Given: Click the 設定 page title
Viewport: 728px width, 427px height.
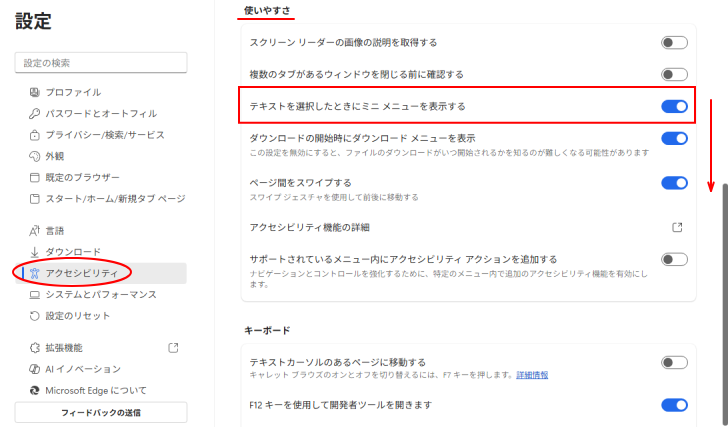Looking at the screenshot, I should point(33,21).
